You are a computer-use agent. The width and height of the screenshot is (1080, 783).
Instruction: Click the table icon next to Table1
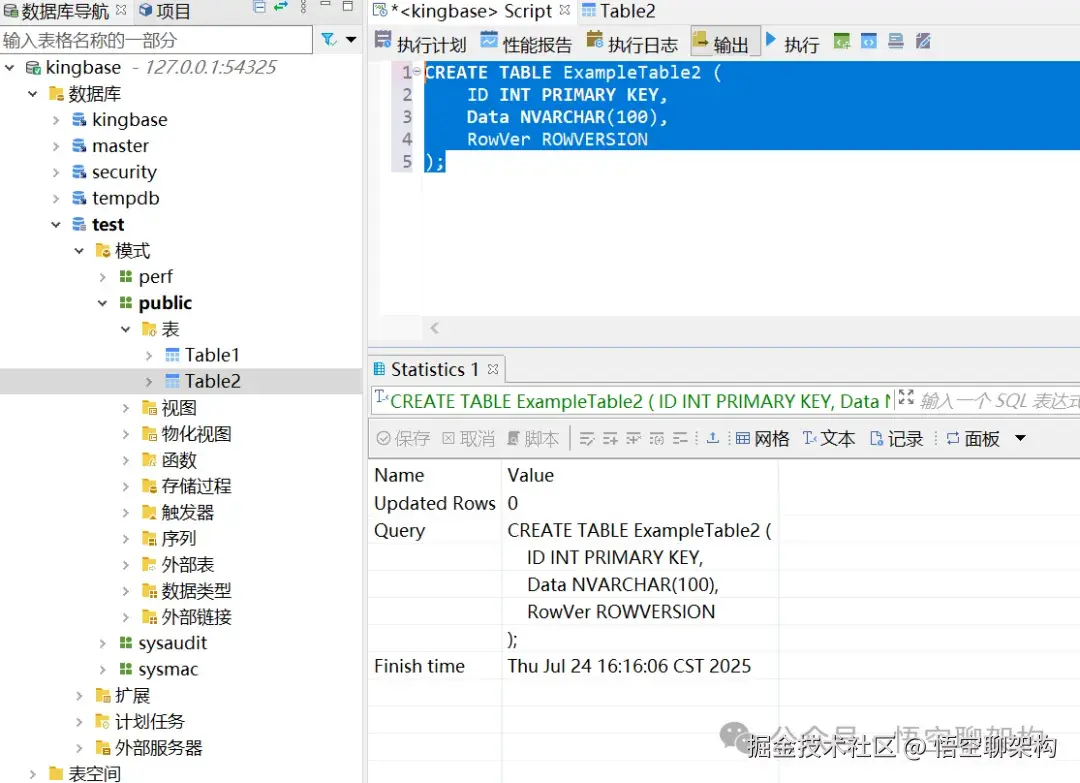[x=172, y=355]
